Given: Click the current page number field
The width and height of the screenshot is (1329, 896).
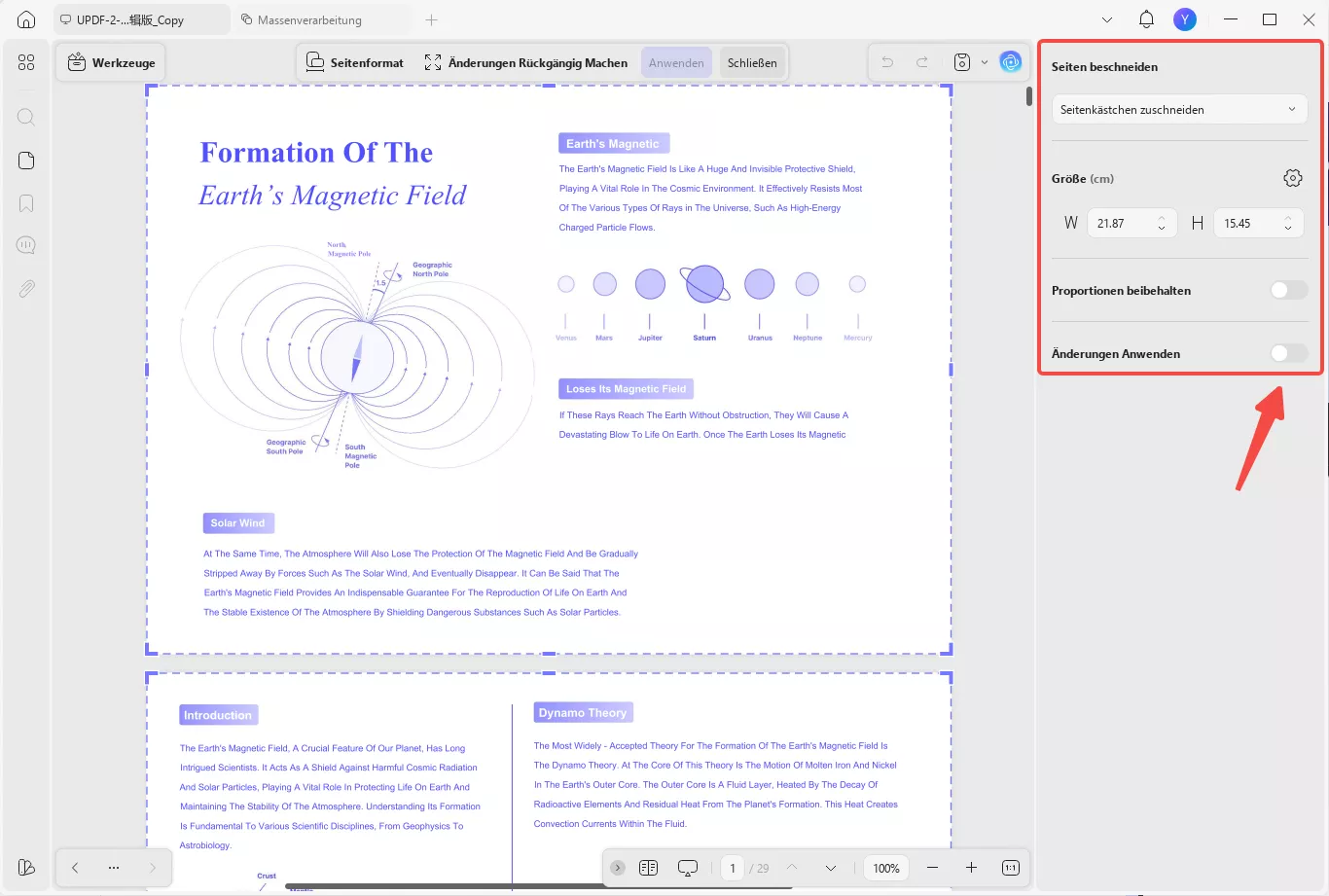Looking at the screenshot, I should (x=733, y=868).
